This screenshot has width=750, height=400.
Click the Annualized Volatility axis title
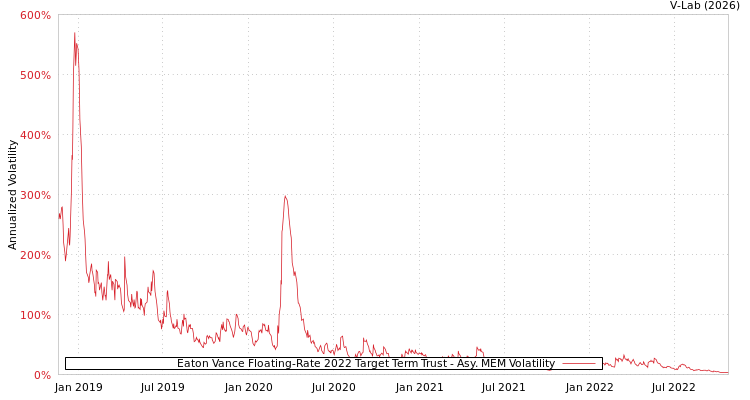(x=12, y=195)
